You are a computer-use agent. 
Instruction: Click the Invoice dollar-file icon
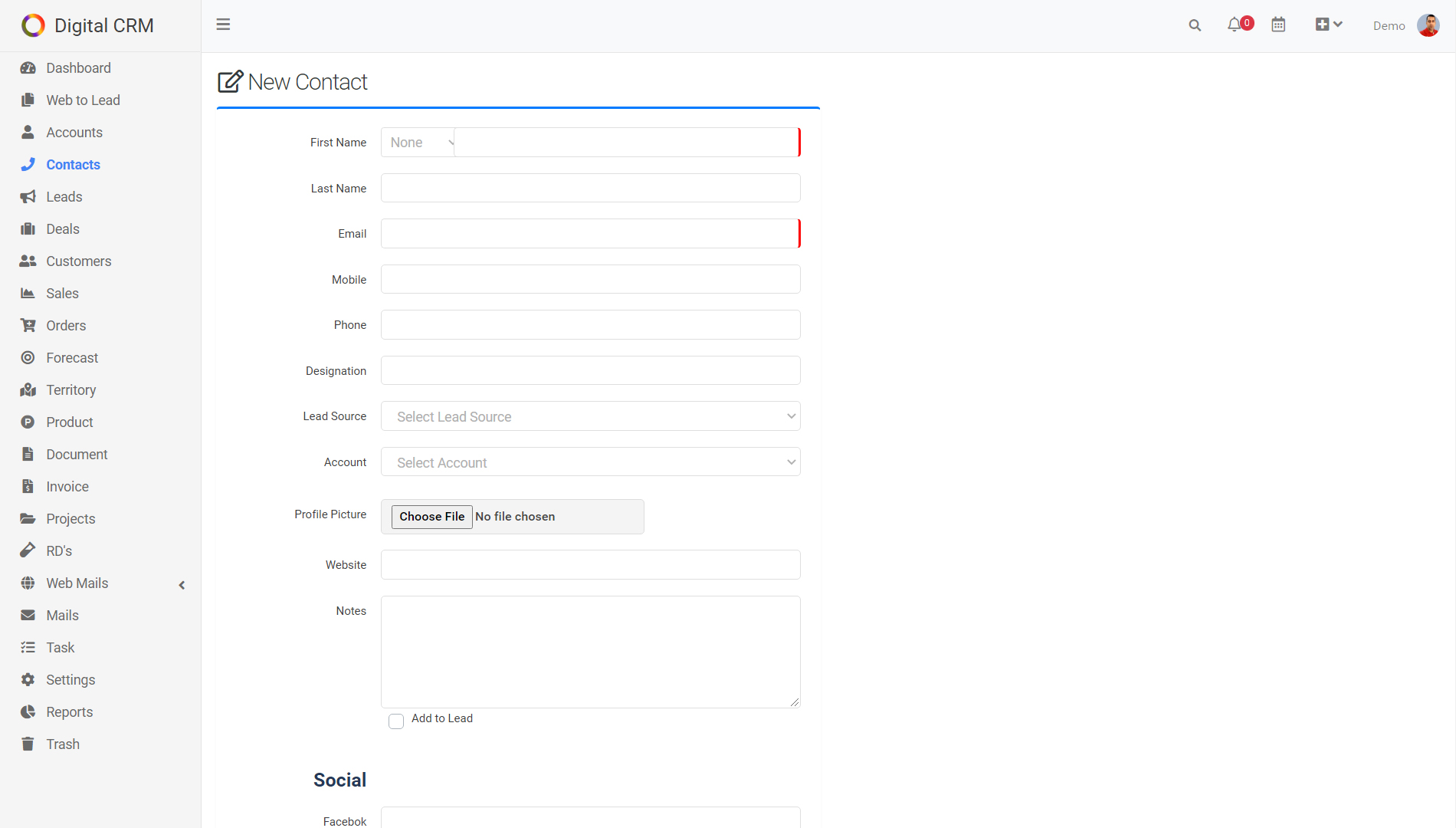click(28, 487)
